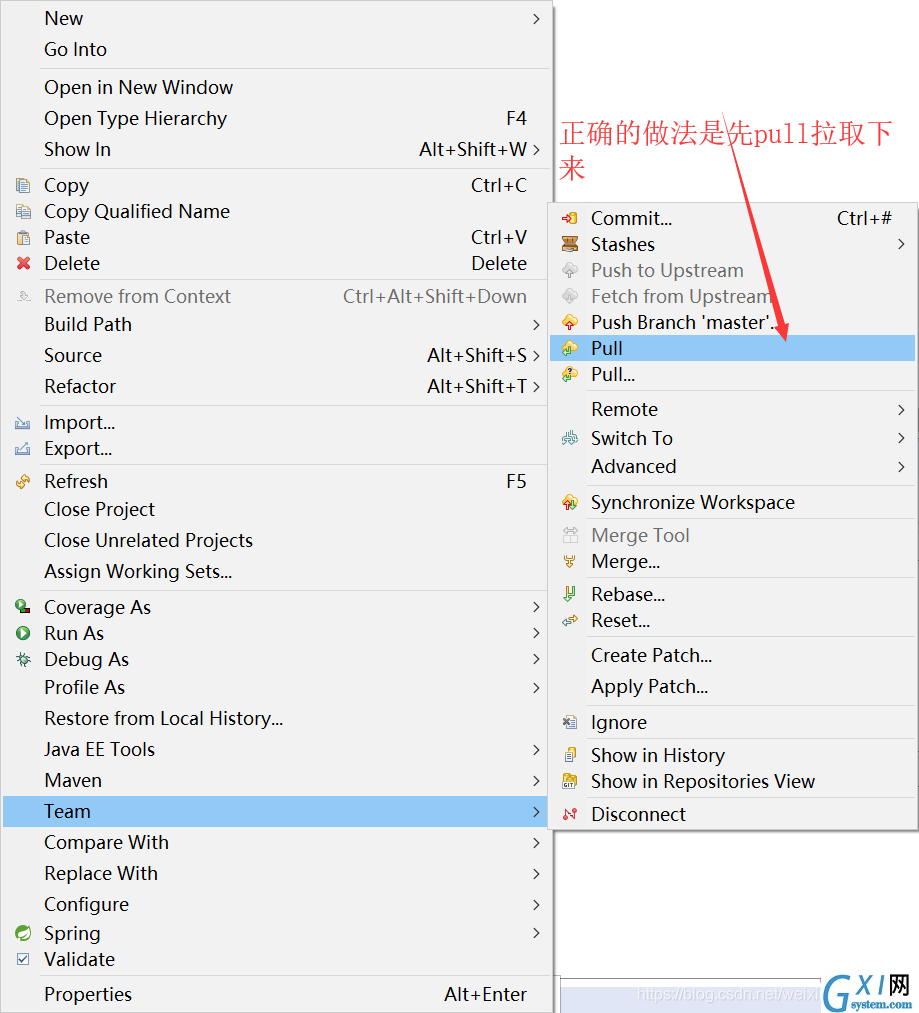
Task: Click the Paste clipboard icon
Action: (x=23, y=238)
